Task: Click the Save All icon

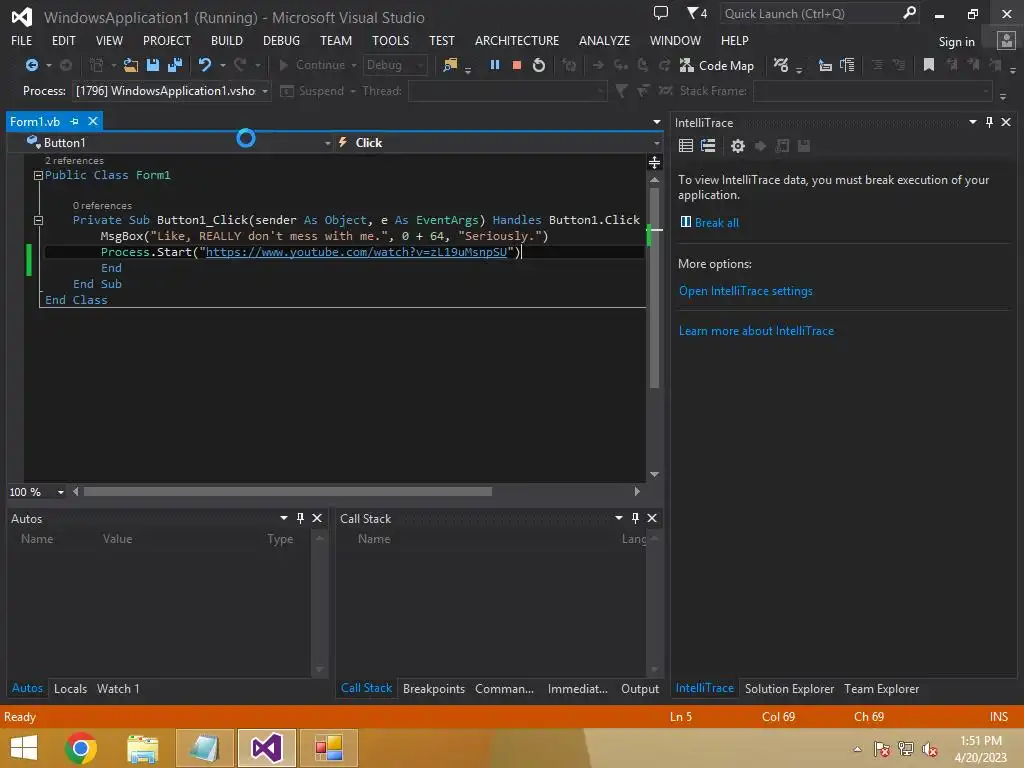Action: pos(175,65)
